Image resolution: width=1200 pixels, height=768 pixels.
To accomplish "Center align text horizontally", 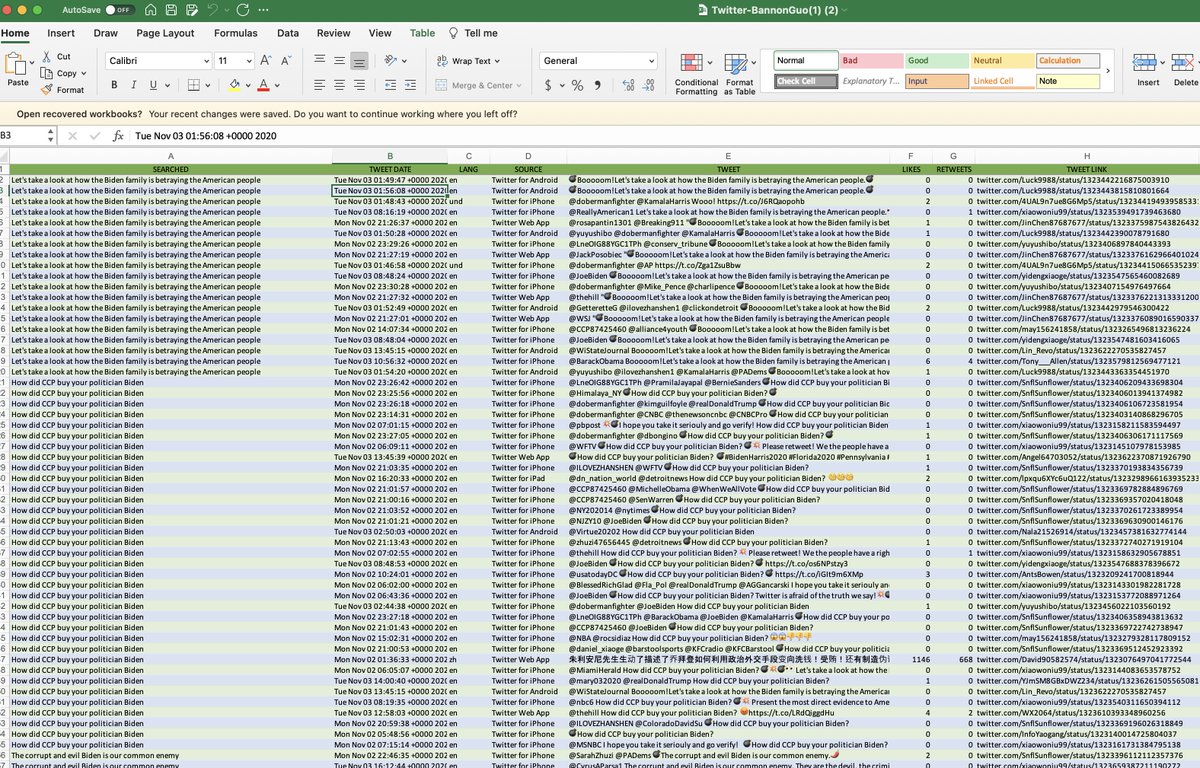I will pos(340,86).
